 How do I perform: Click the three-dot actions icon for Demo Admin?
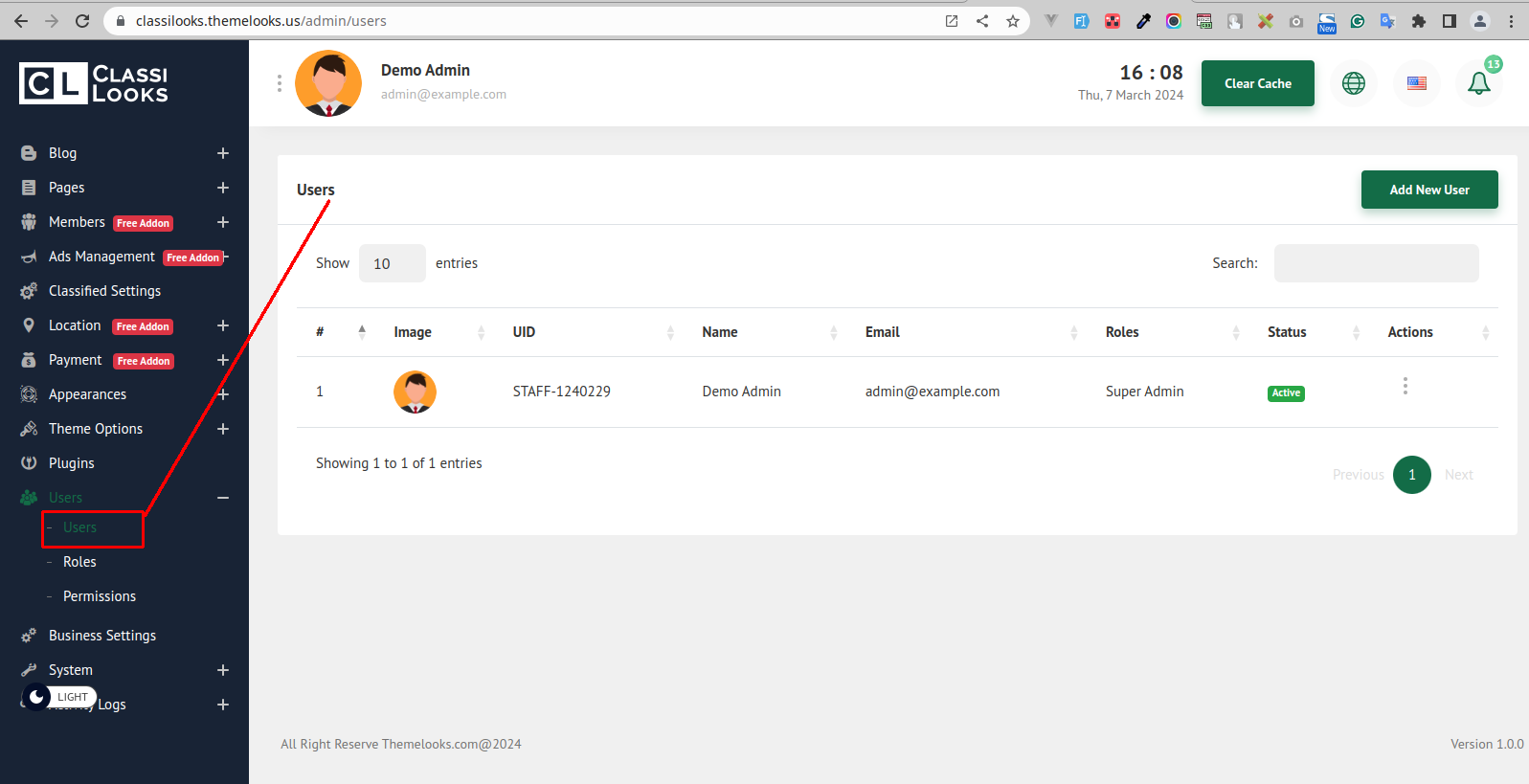pyautogui.click(x=1405, y=386)
